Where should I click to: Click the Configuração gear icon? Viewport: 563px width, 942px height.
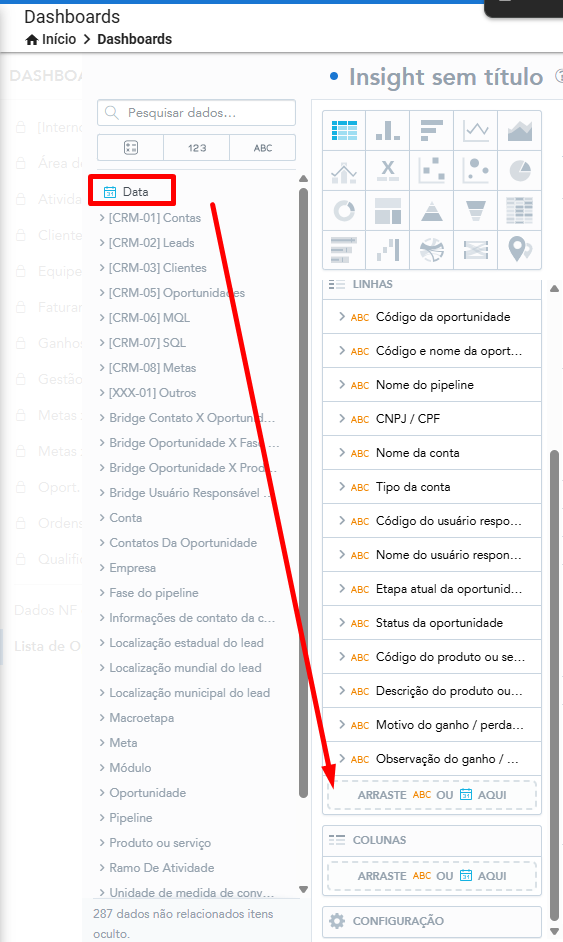tap(337, 921)
